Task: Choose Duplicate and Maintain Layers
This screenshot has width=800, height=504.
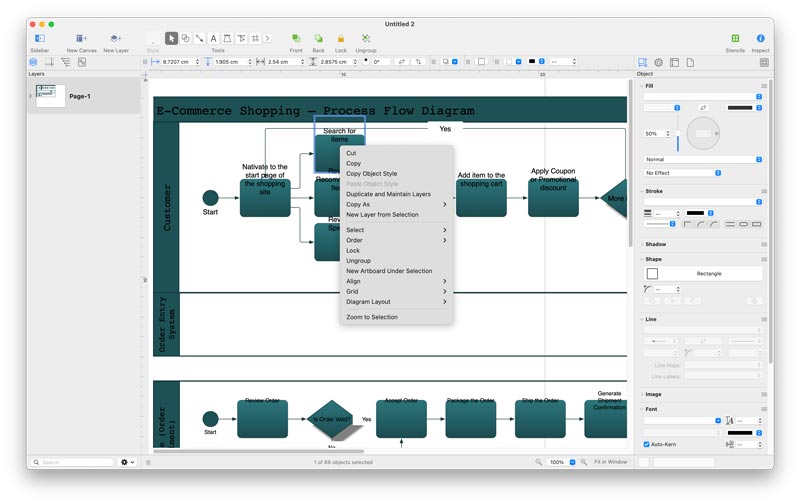Action: [x=388, y=194]
